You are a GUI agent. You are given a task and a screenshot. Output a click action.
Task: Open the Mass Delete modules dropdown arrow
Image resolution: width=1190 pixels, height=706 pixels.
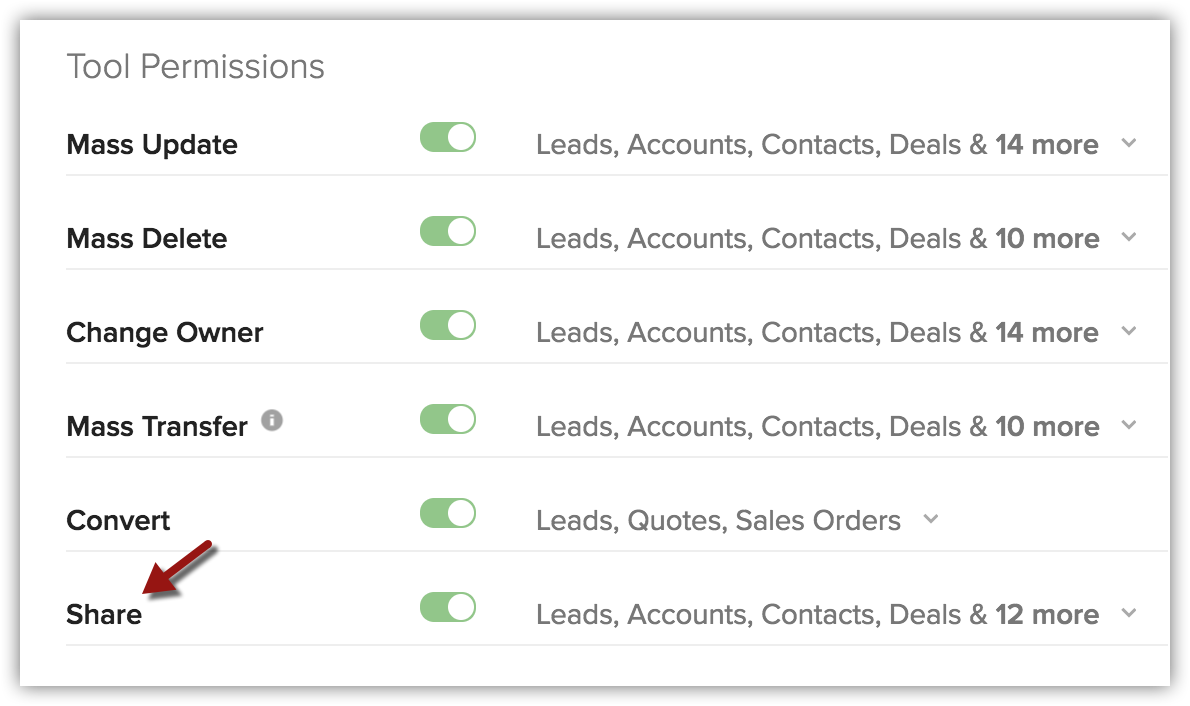[x=1129, y=237]
